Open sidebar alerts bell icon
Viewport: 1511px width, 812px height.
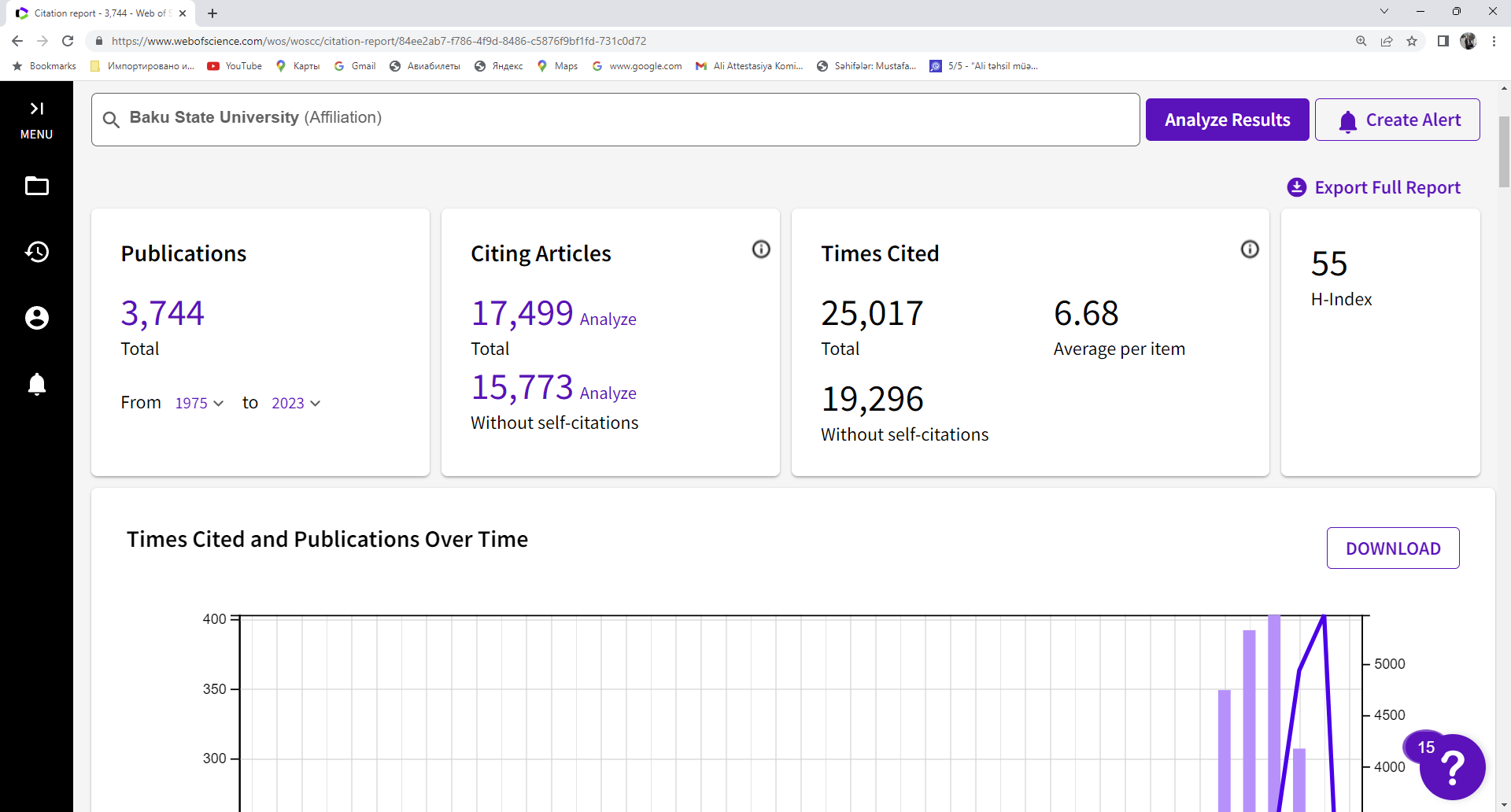click(37, 384)
